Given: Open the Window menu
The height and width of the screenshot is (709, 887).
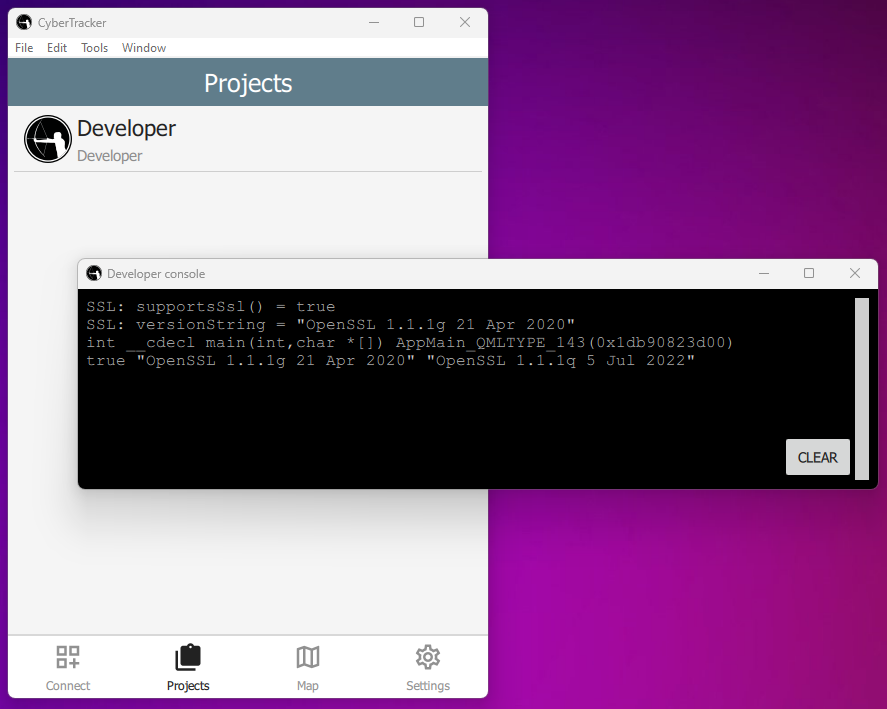Looking at the screenshot, I should [x=144, y=48].
